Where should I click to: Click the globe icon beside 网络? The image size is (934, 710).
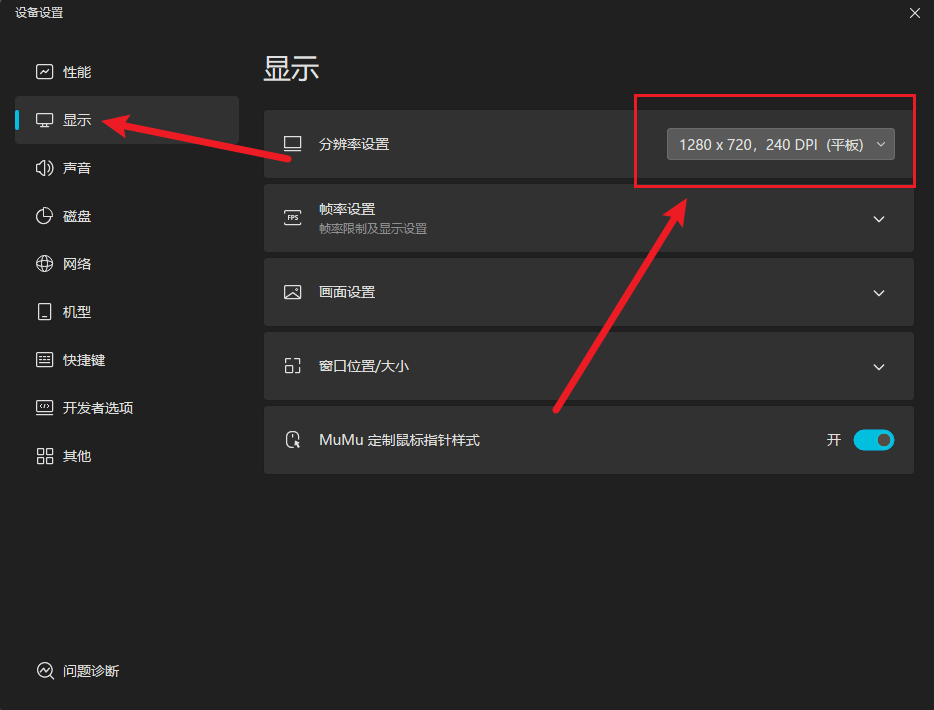(45, 264)
